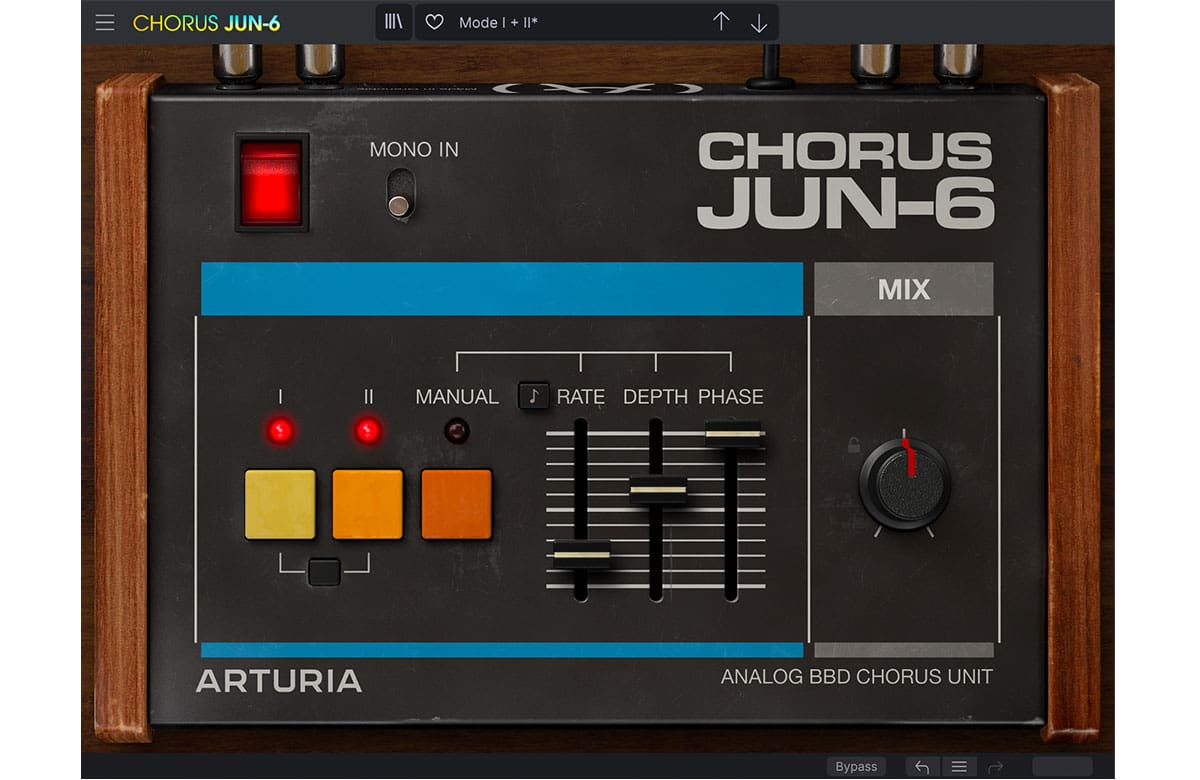The width and height of the screenshot is (1200, 780).
Task: Click the Depth slider handle
Action: (x=657, y=490)
